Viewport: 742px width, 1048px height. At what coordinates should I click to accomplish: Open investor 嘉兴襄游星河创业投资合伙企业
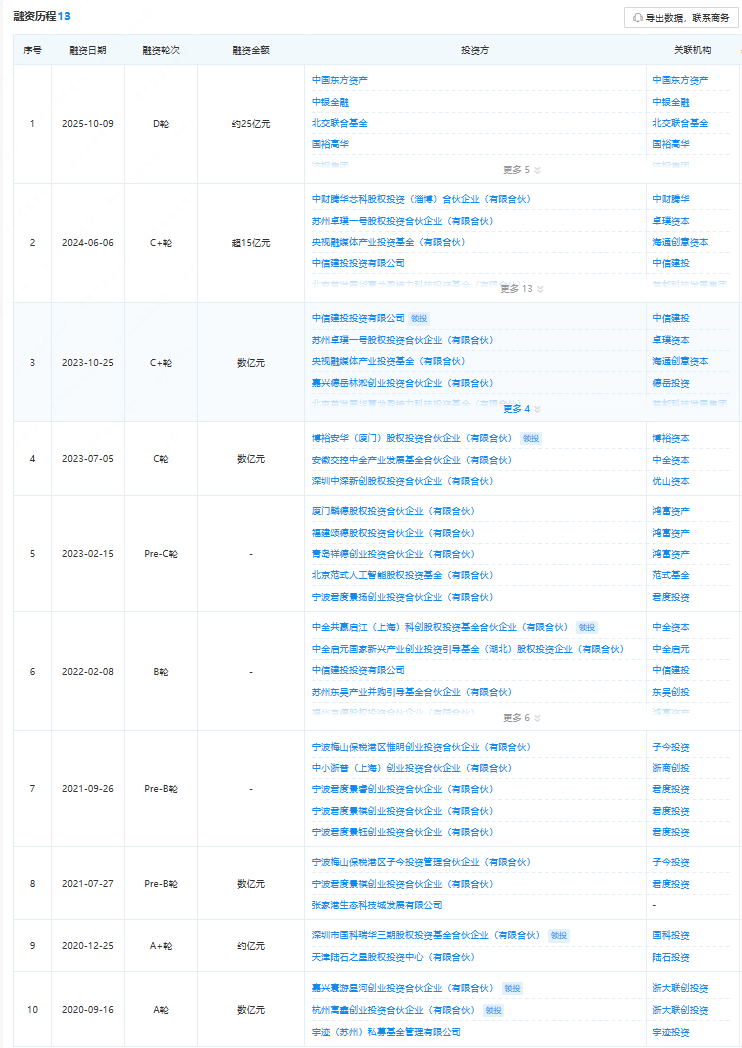coord(402,988)
